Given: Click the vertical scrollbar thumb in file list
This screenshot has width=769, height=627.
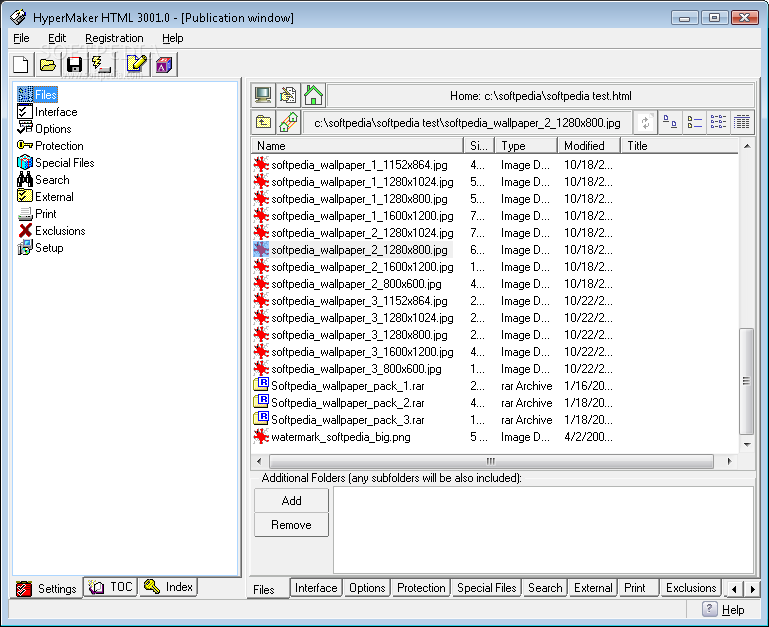Looking at the screenshot, I should 746,381.
